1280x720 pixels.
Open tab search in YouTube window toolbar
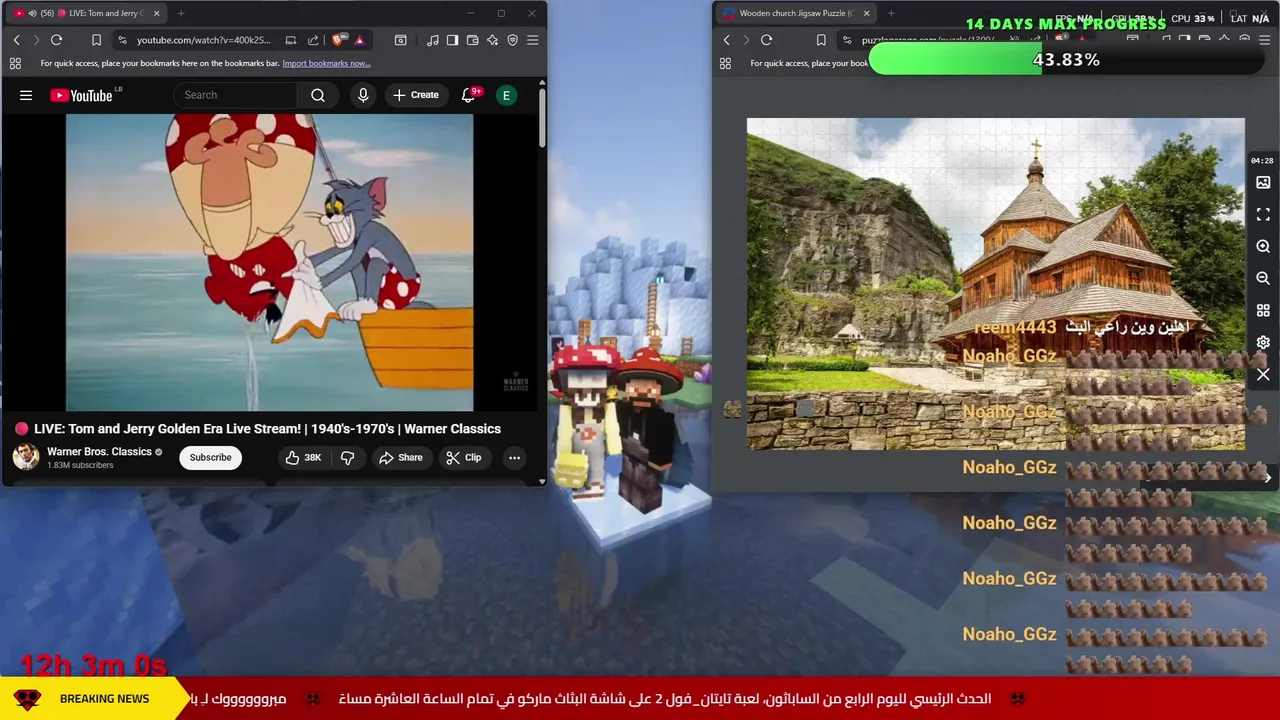point(400,40)
